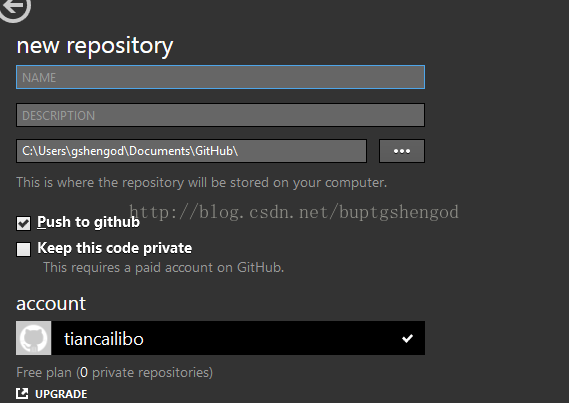Toggle via the 'Push to github' label text

(x=88, y=222)
